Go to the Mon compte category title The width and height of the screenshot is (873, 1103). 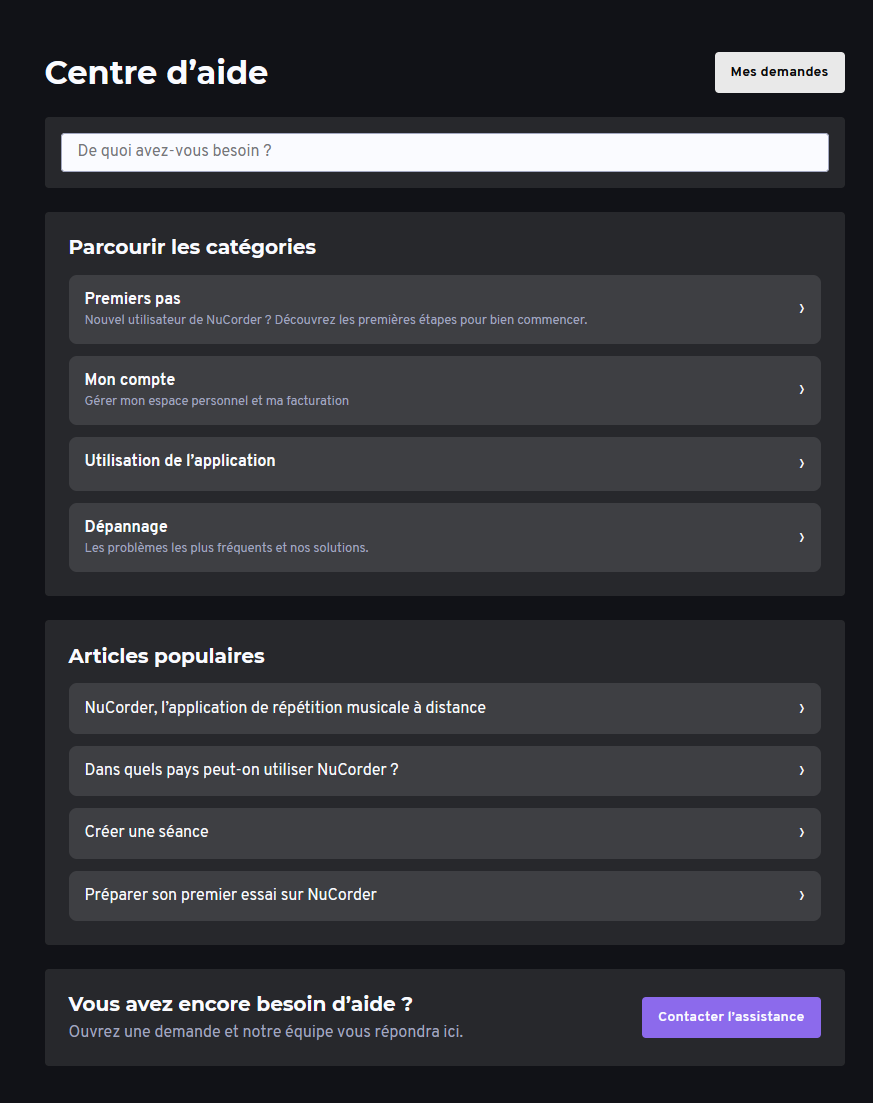coord(129,379)
